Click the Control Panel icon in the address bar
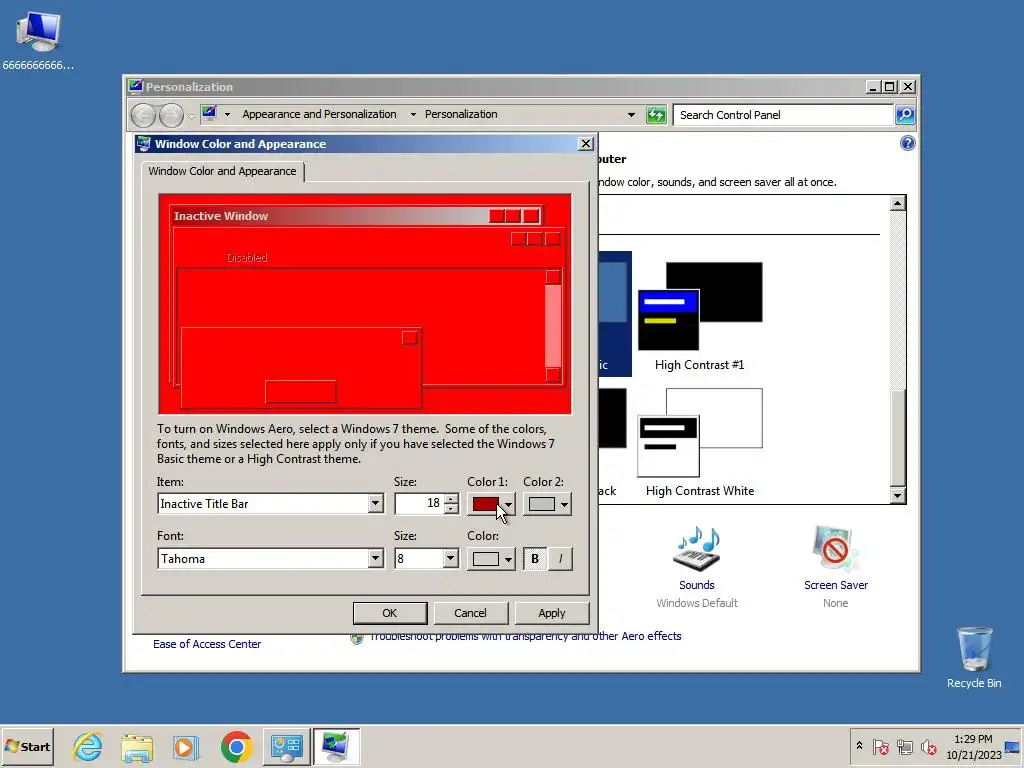Viewport: 1024px width, 768px height. coord(209,114)
